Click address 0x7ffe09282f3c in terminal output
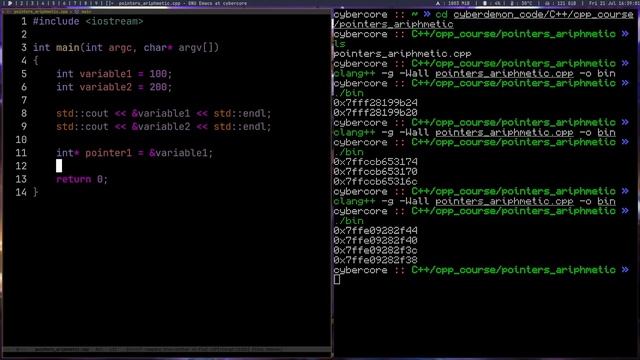The width and height of the screenshot is (640, 360). pos(376,250)
